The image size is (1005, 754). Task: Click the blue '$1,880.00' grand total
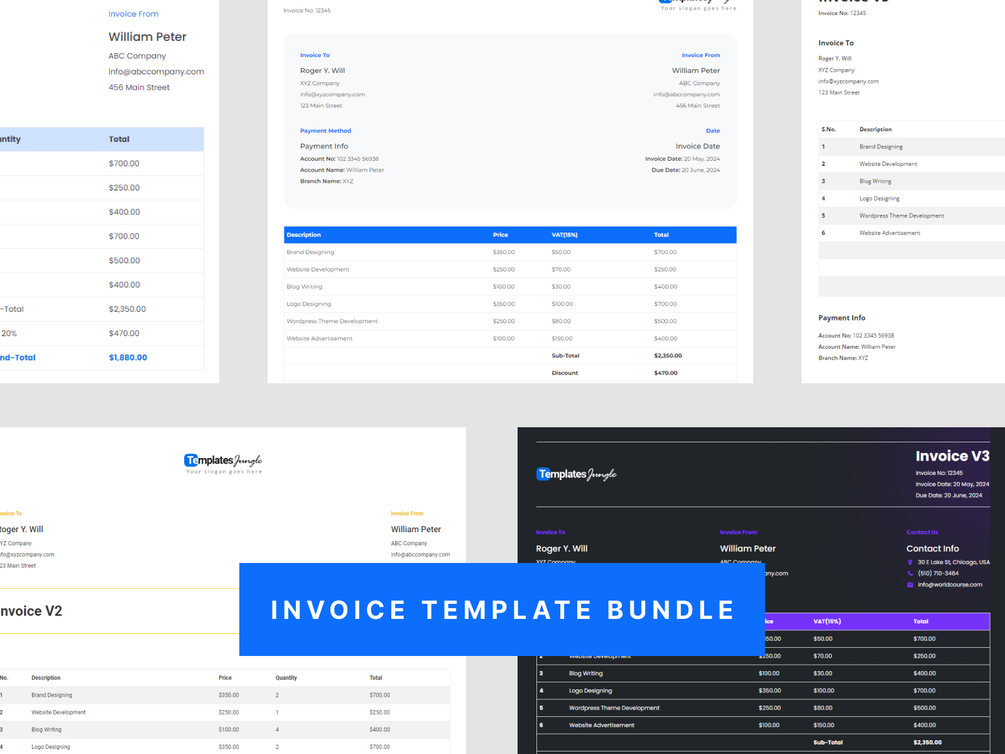click(128, 358)
